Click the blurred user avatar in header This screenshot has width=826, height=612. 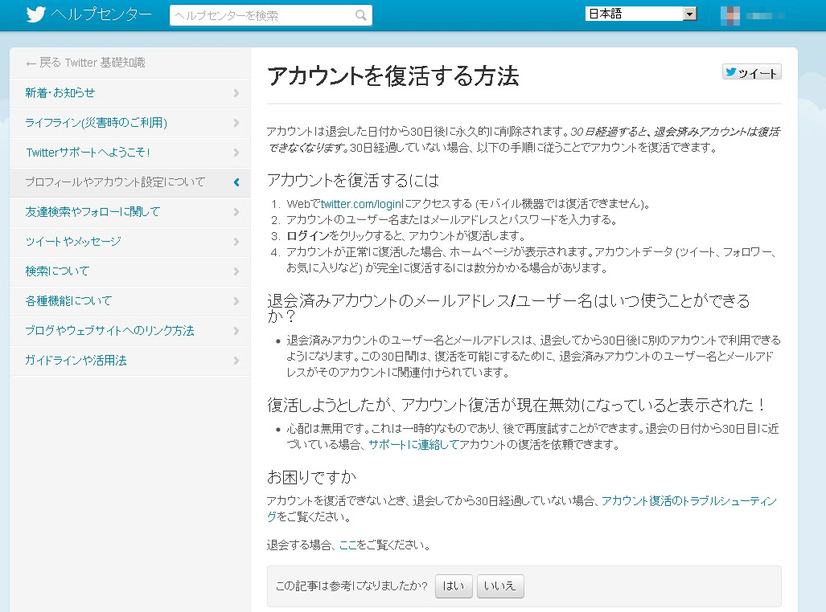click(x=730, y=16)
